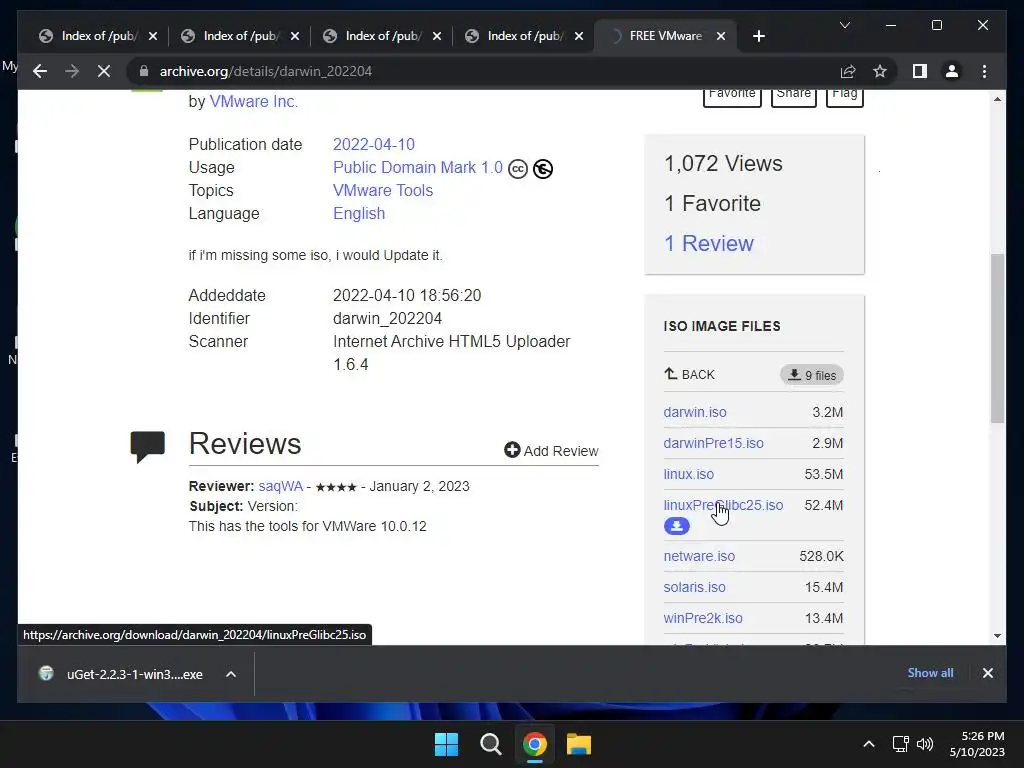
Task: Open the volume tray icon
Action: coord(925,744)
